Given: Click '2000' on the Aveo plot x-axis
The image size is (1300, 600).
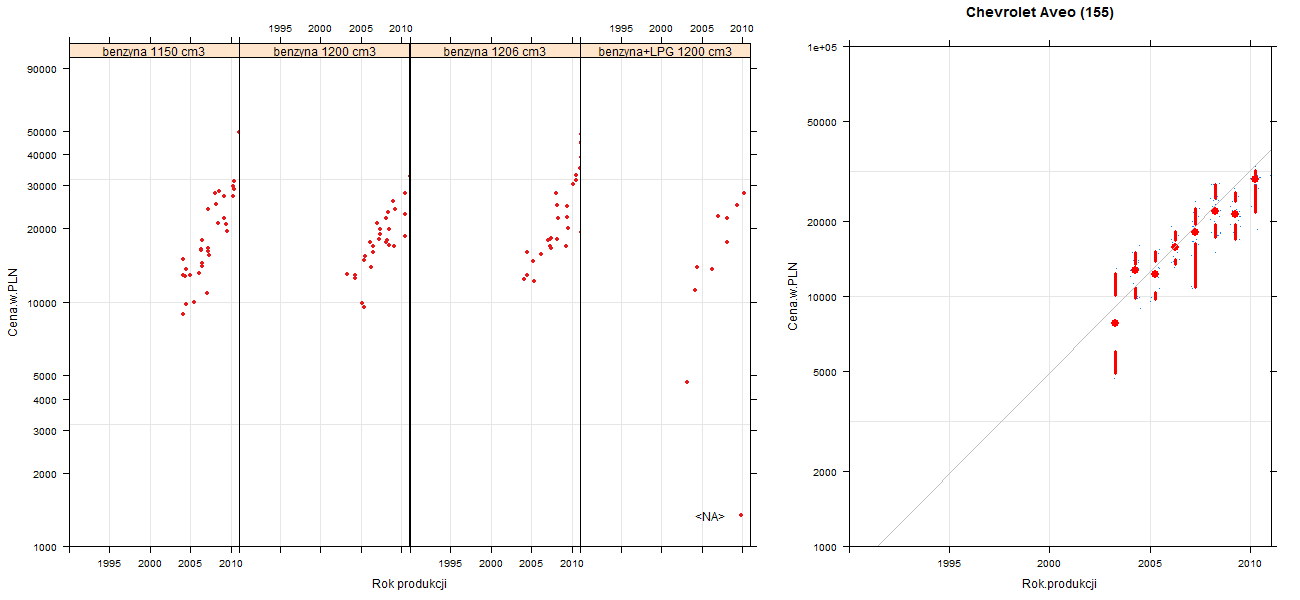Looking at the screenshot, I should coord(1049,564).
